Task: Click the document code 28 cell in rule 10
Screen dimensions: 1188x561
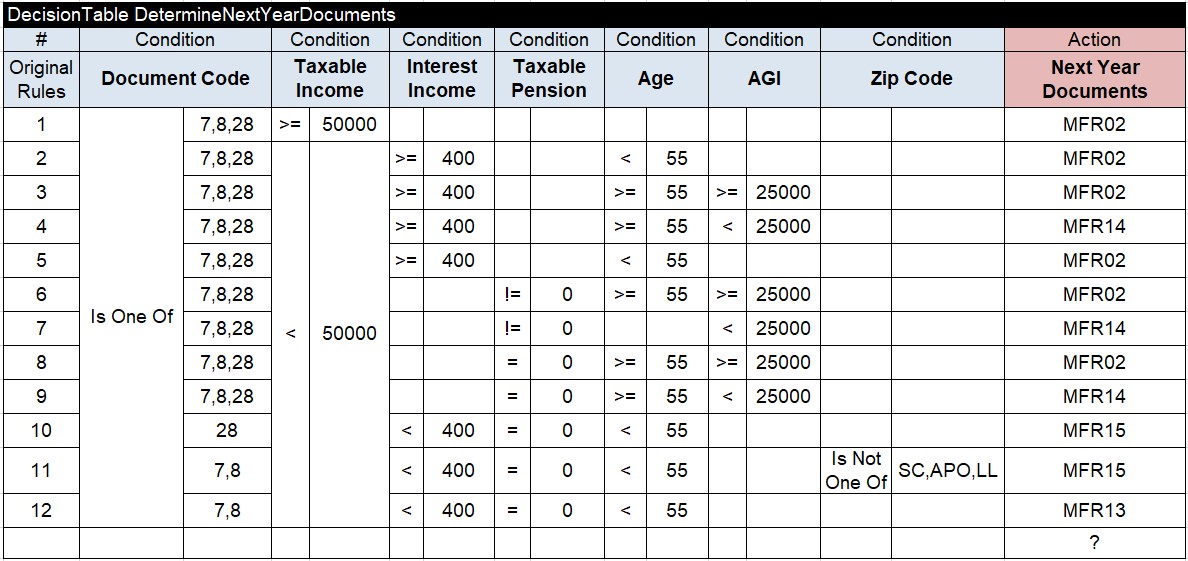Action: pos(227,430)
